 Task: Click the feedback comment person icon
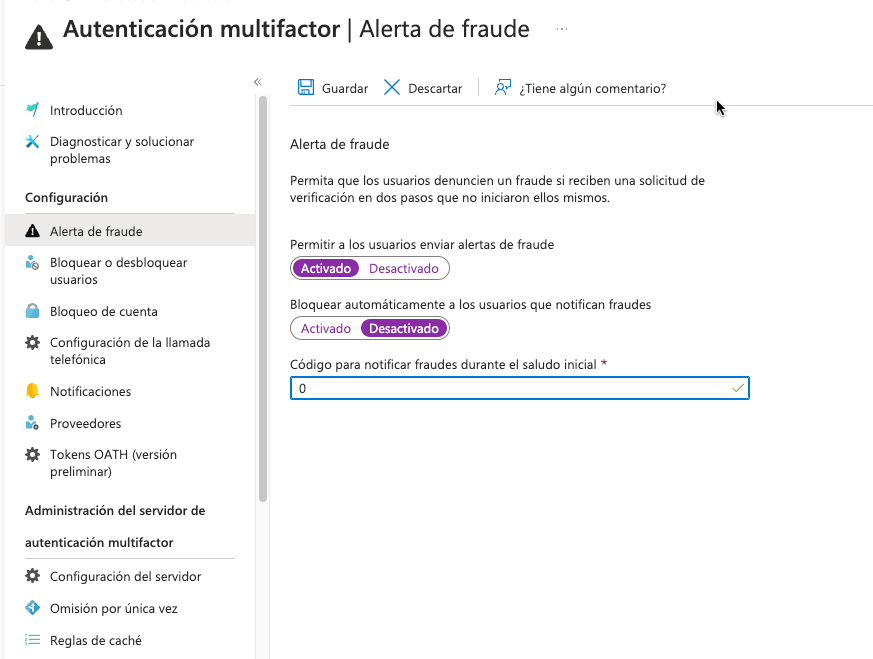(x=503, y=88)
